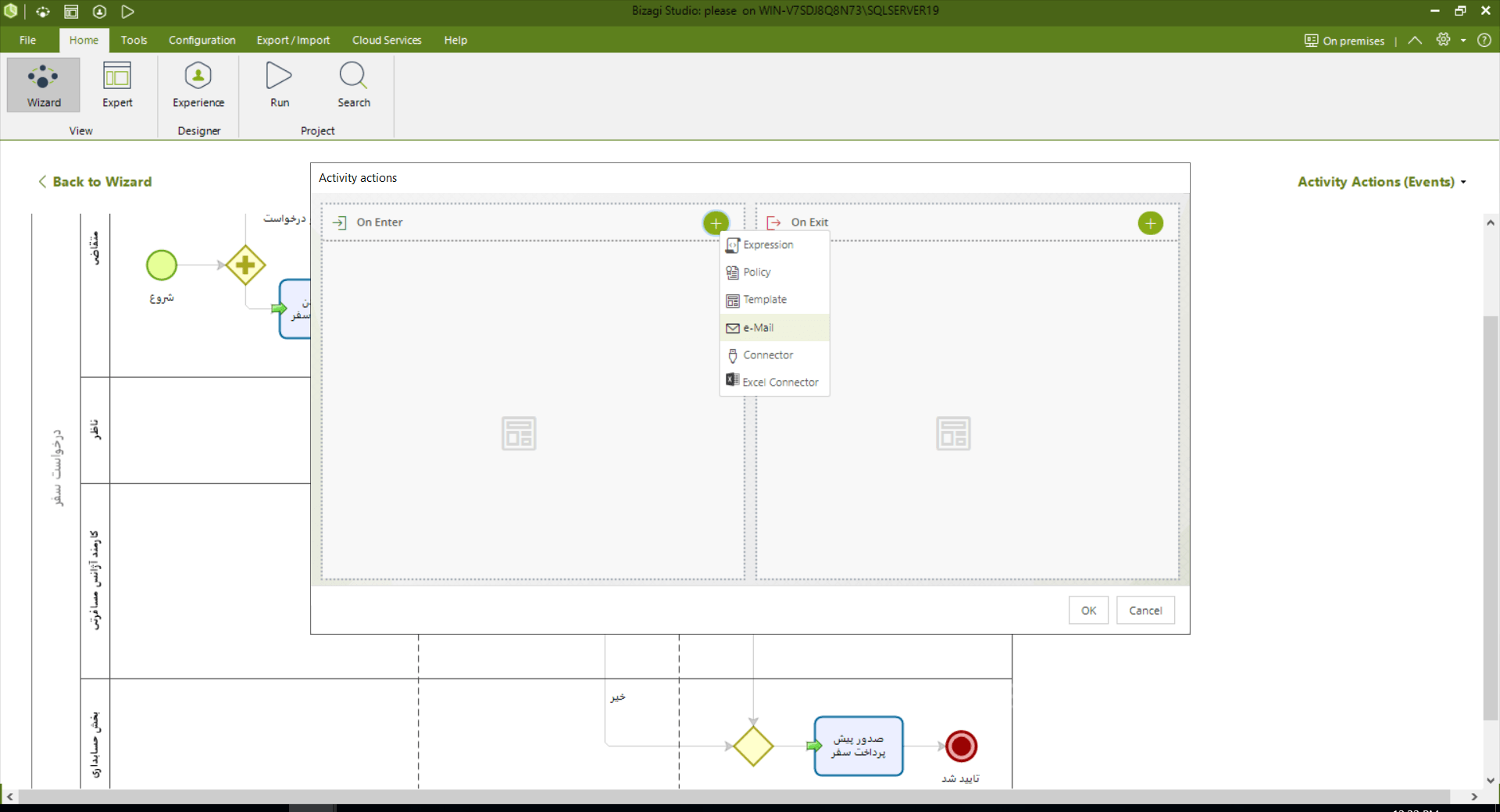Choose Policy from the action menu
The image size is (1500, 812).
pyautogui.click(x=774, y=272)
